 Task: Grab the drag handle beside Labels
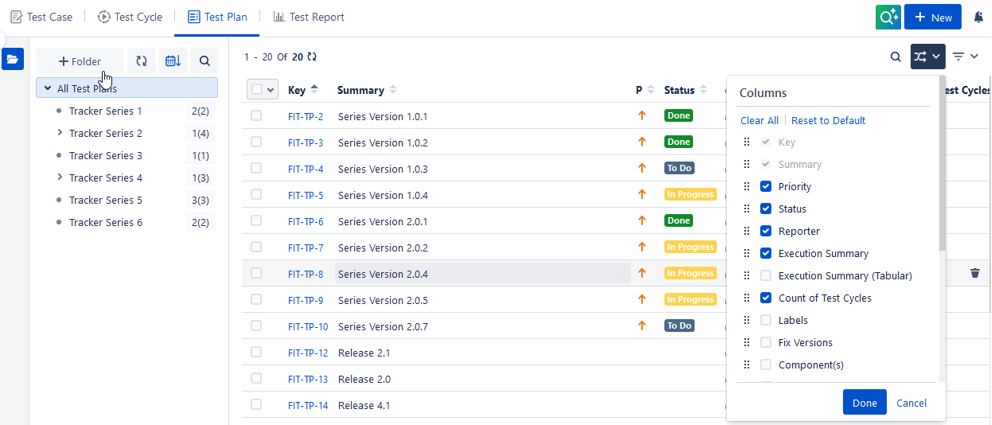pyautogui.click(x=747, y=320)
